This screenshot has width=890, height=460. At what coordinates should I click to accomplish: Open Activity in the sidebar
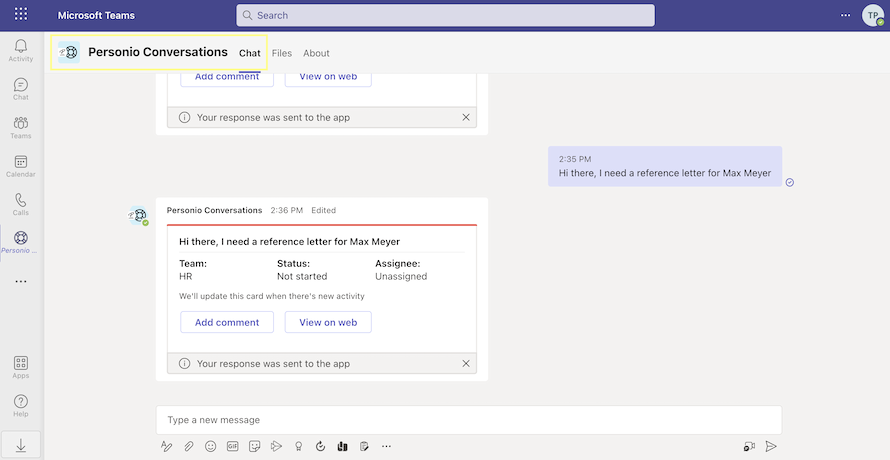[21, 51]
